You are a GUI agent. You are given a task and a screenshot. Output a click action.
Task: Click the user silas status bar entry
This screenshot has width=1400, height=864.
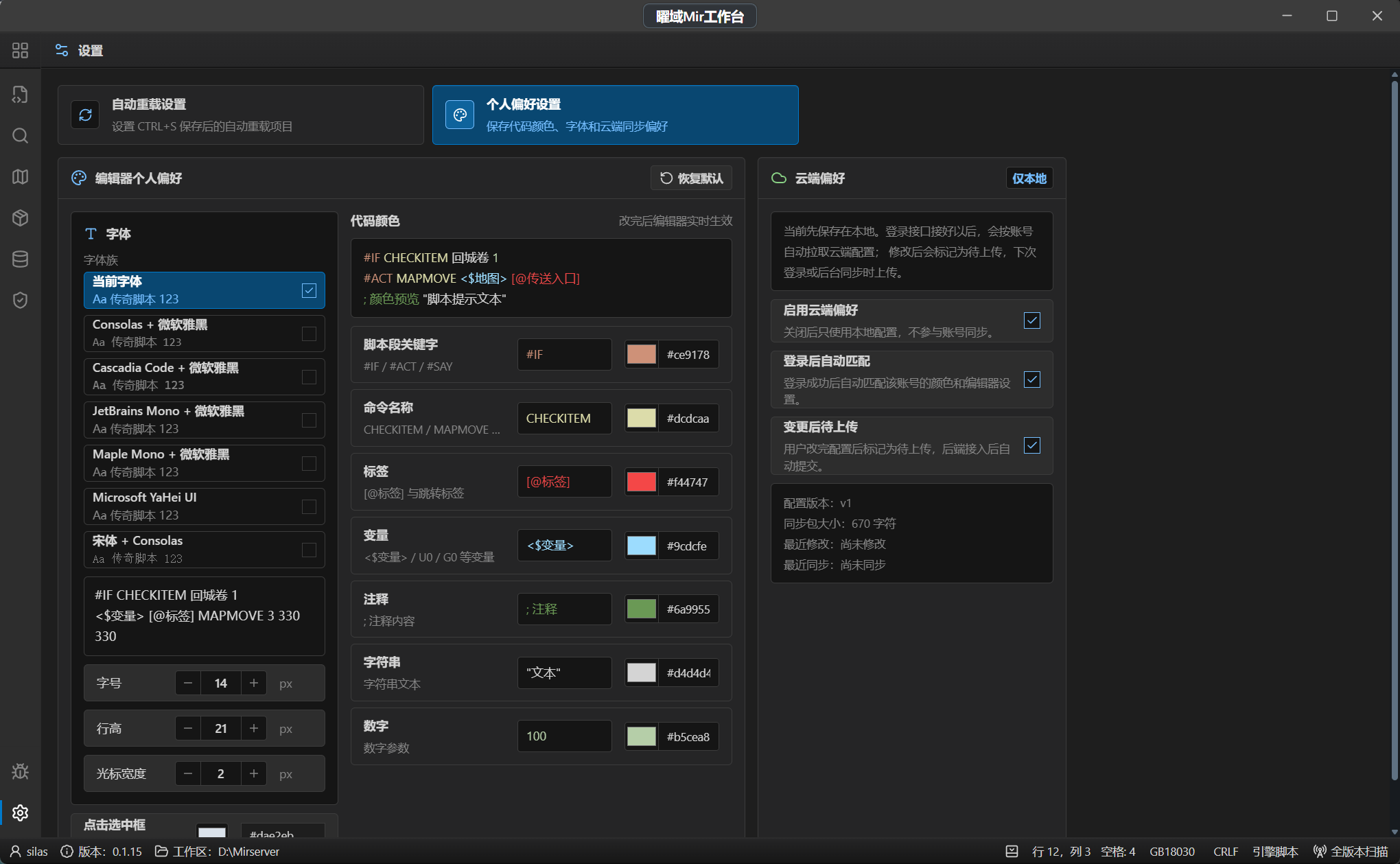click(x=29, y=852)
